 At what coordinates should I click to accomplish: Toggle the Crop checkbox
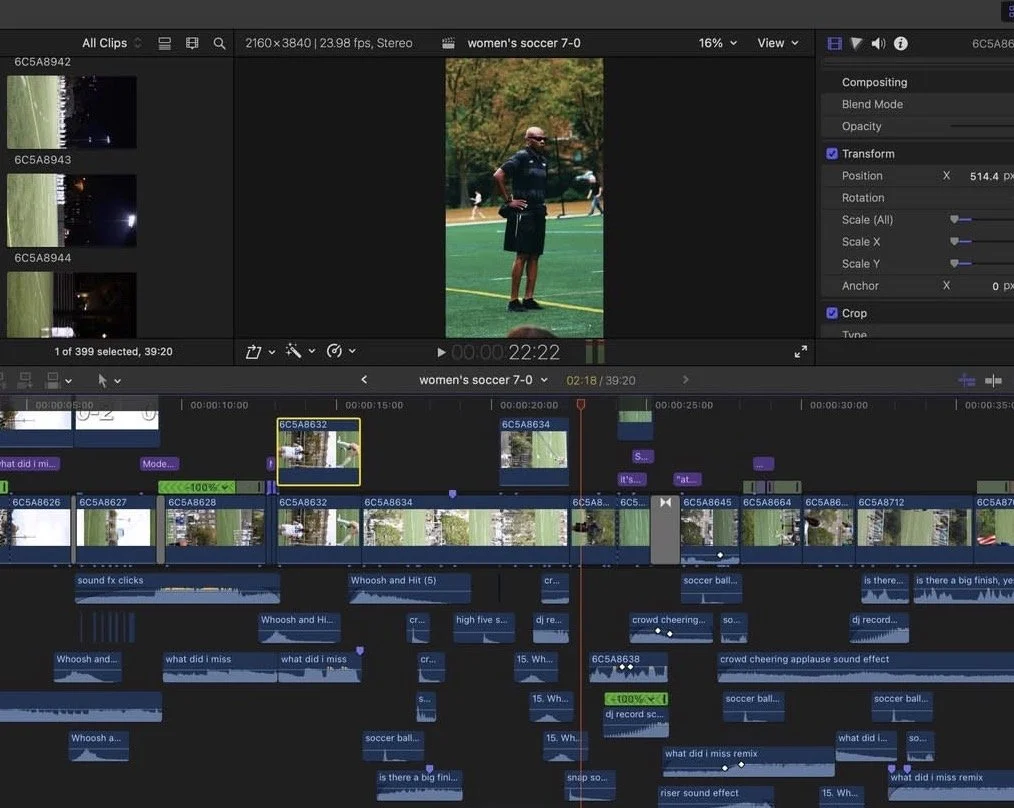point(832,313)
